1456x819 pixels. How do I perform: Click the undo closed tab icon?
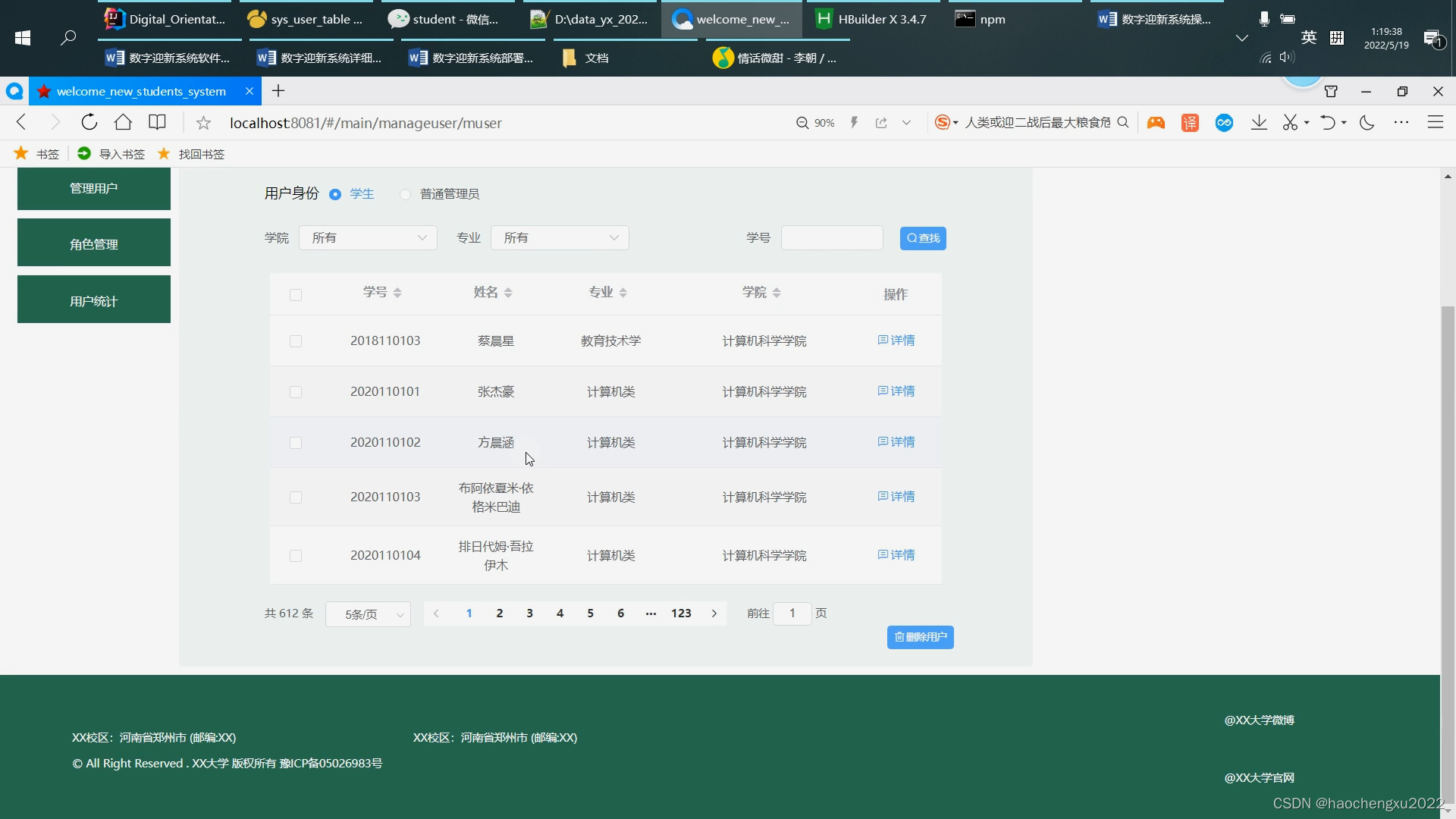pyautogui.click(x=1327, y=123)
